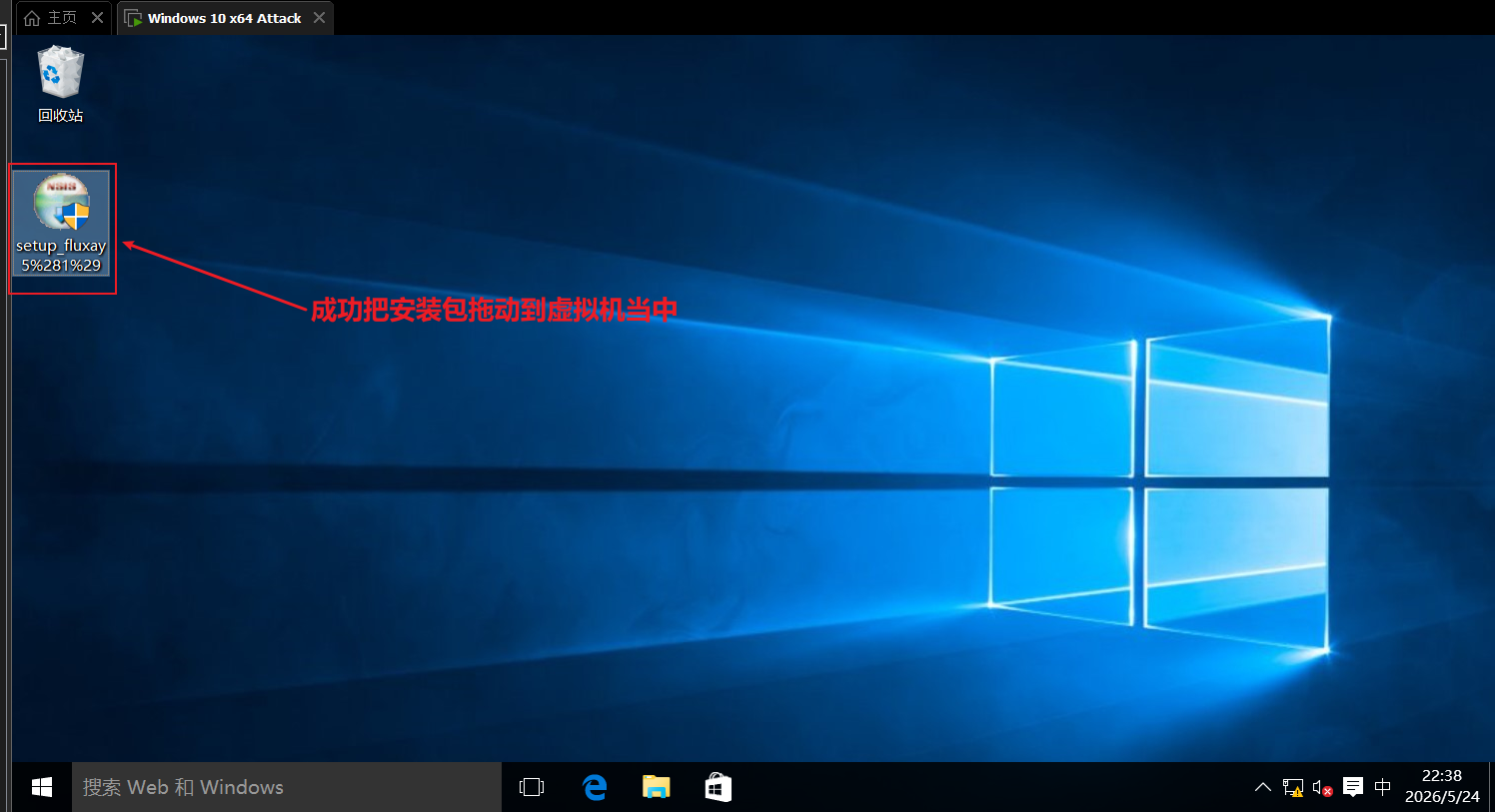The width and height of the screenshot is (1495, 812).
Task: Open the clock and date flyout
Action: click(1442, 786)
